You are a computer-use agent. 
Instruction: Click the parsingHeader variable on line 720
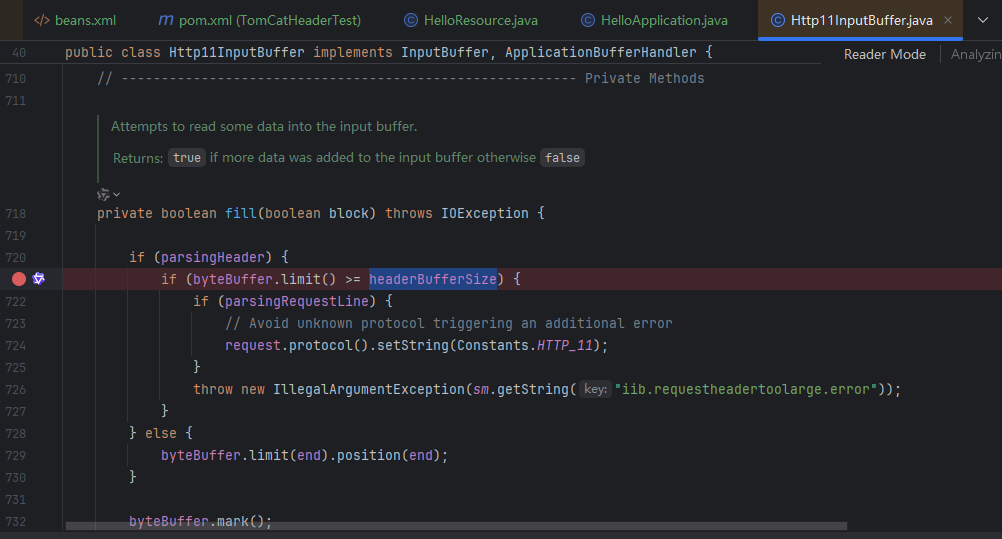click(x=213, y=258)
